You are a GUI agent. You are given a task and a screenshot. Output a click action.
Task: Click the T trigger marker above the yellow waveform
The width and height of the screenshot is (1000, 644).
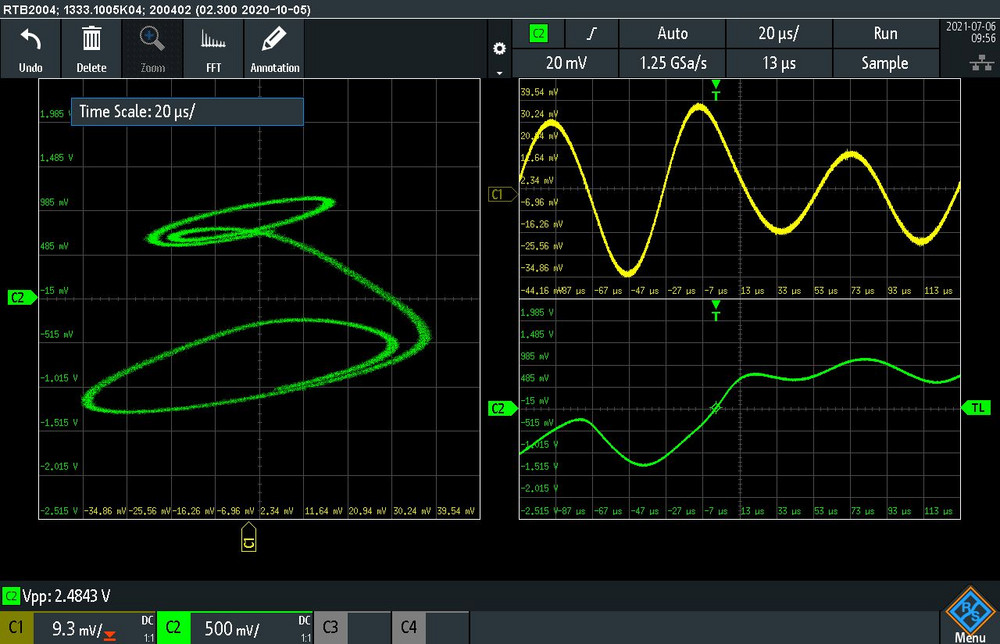[716, 91]
